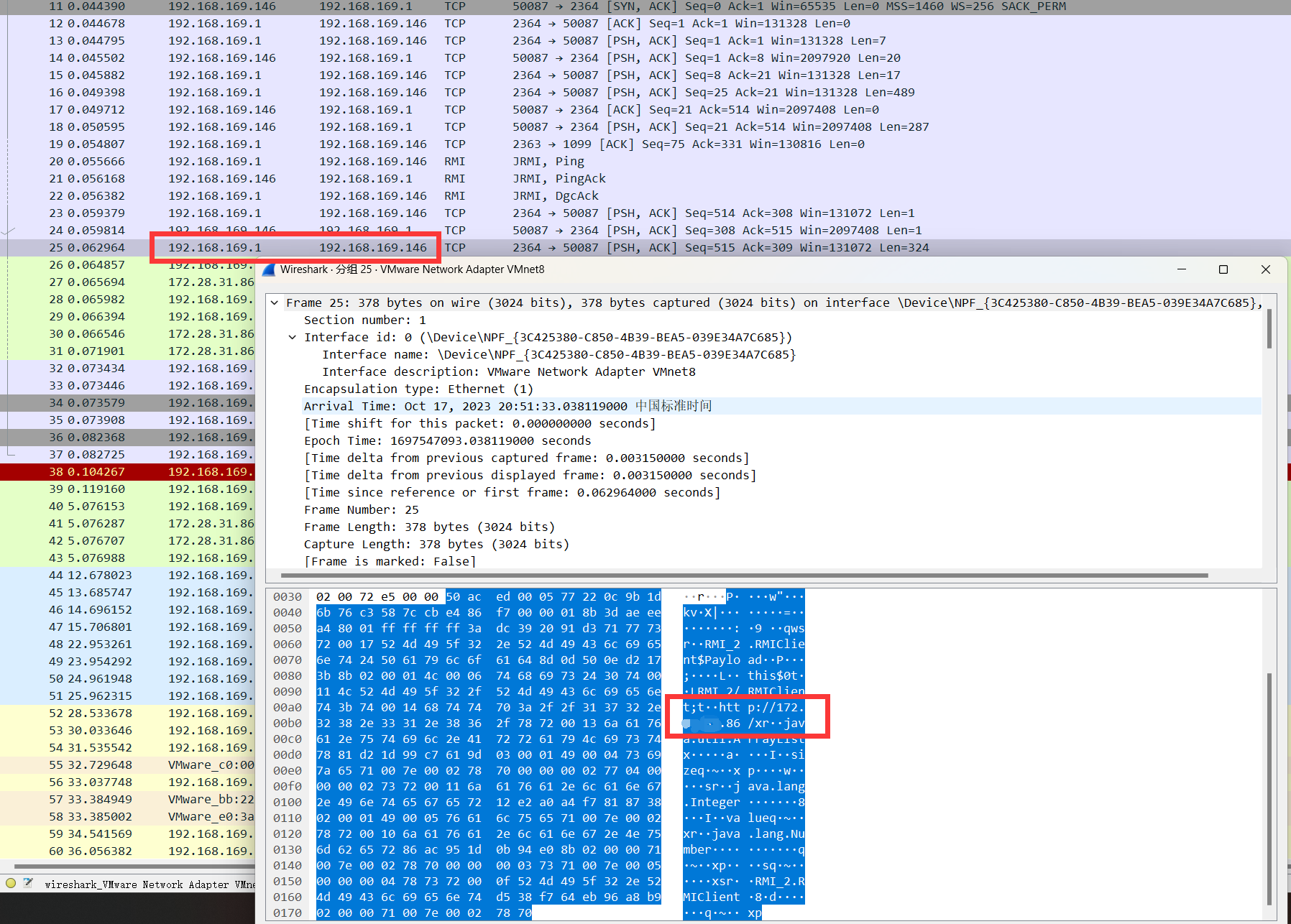1291x924 pixels.
Task: Minimize the packet 25 detail window
Action: [1181, 269]
